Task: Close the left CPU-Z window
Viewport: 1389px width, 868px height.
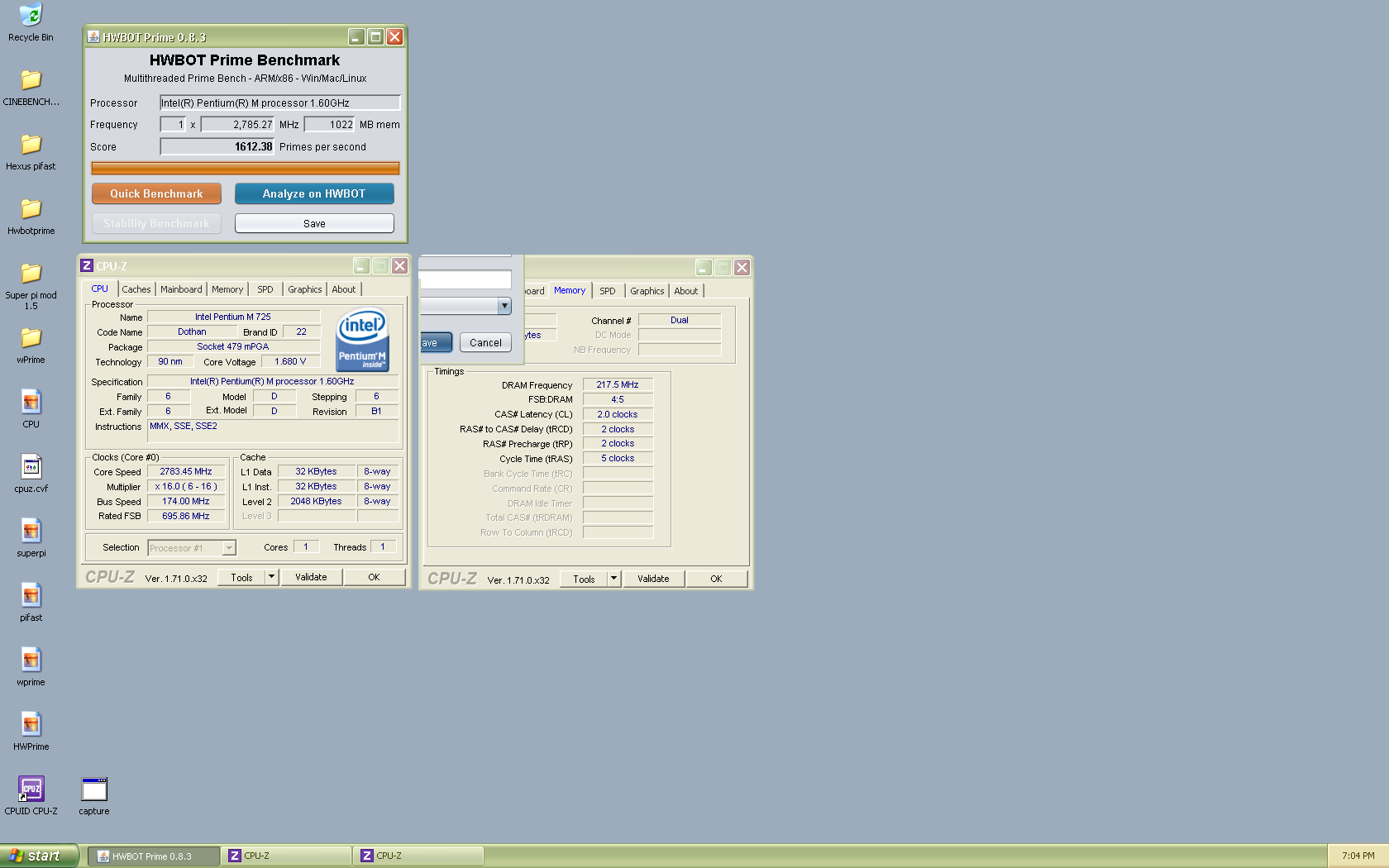Action: (x=399, y=265)
